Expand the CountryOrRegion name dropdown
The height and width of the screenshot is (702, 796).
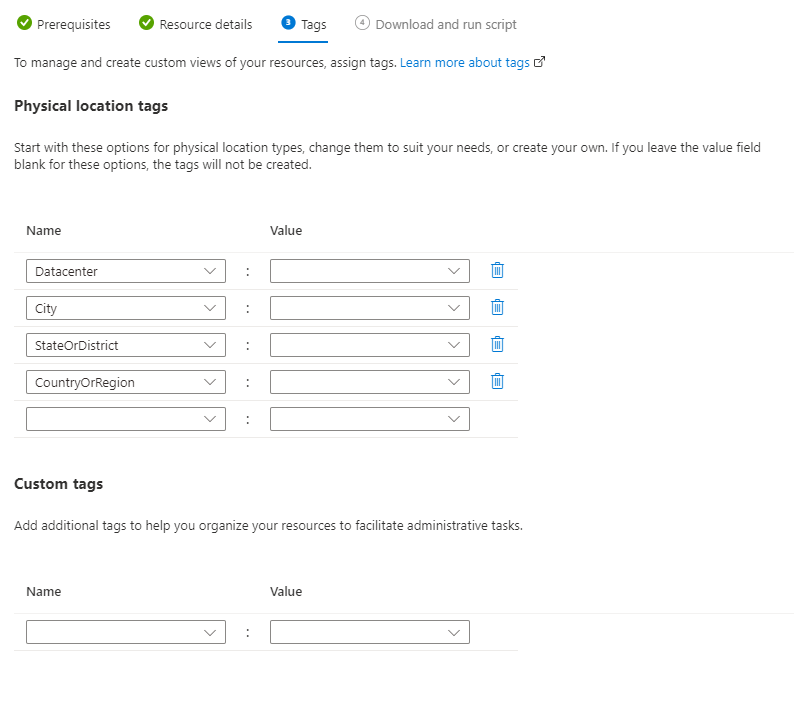pos(209,382)
